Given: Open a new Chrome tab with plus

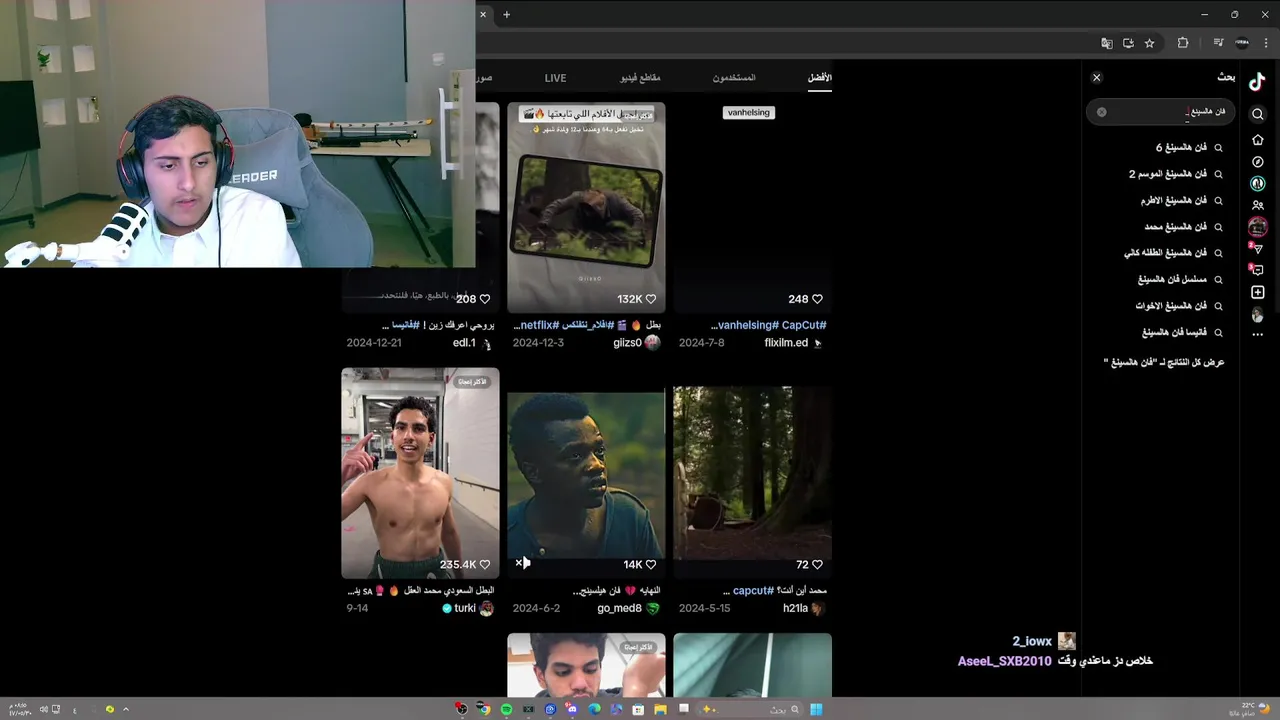Looking at the screenshot, I should [506, 14].
